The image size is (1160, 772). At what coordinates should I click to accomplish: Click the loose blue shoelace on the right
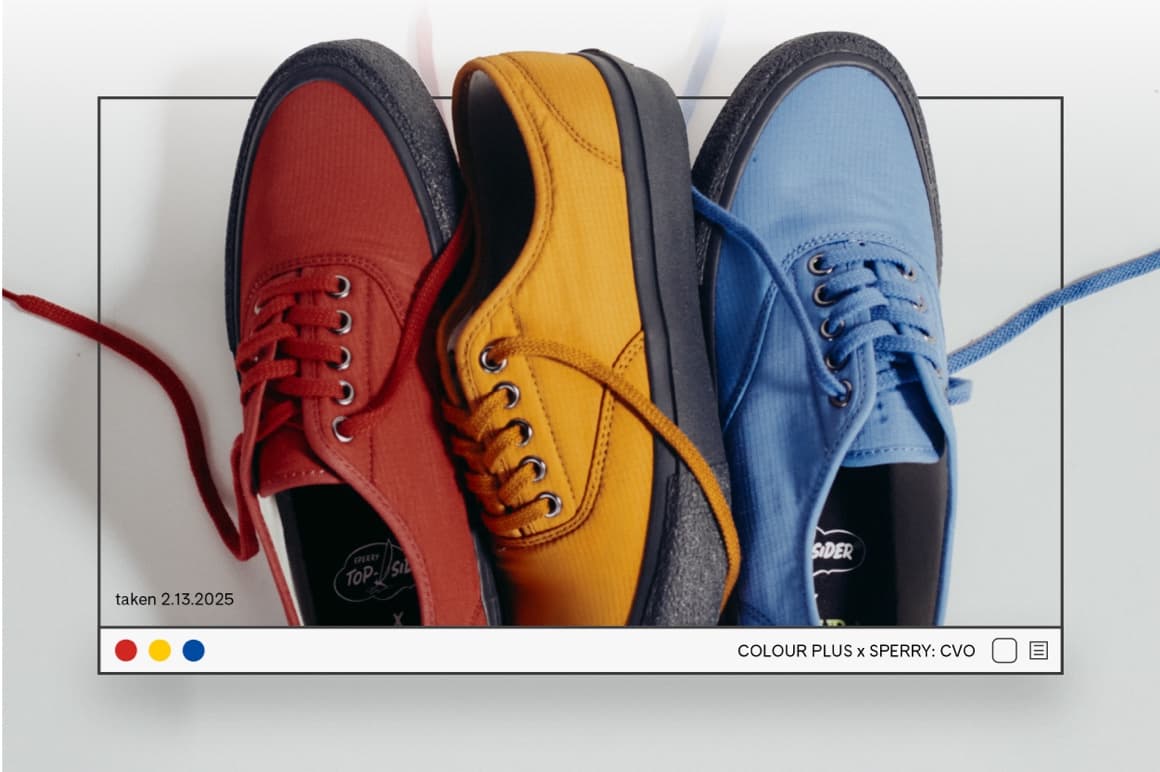1060,300
